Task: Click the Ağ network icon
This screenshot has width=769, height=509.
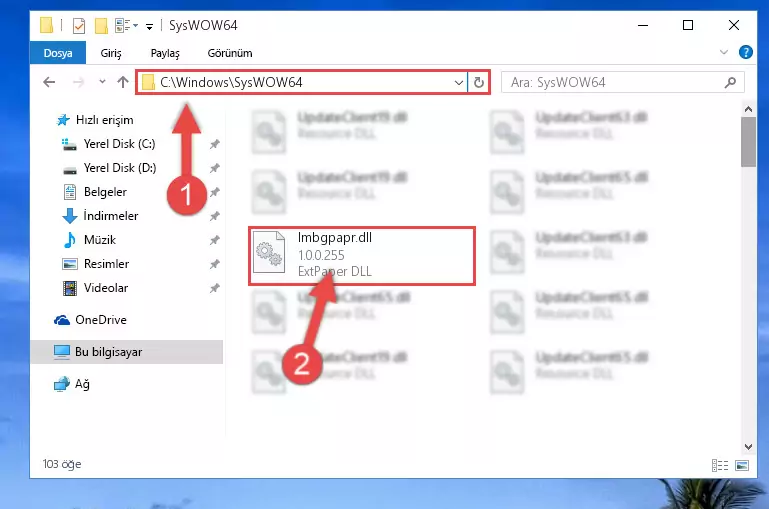Action: (x=62, y=384)
